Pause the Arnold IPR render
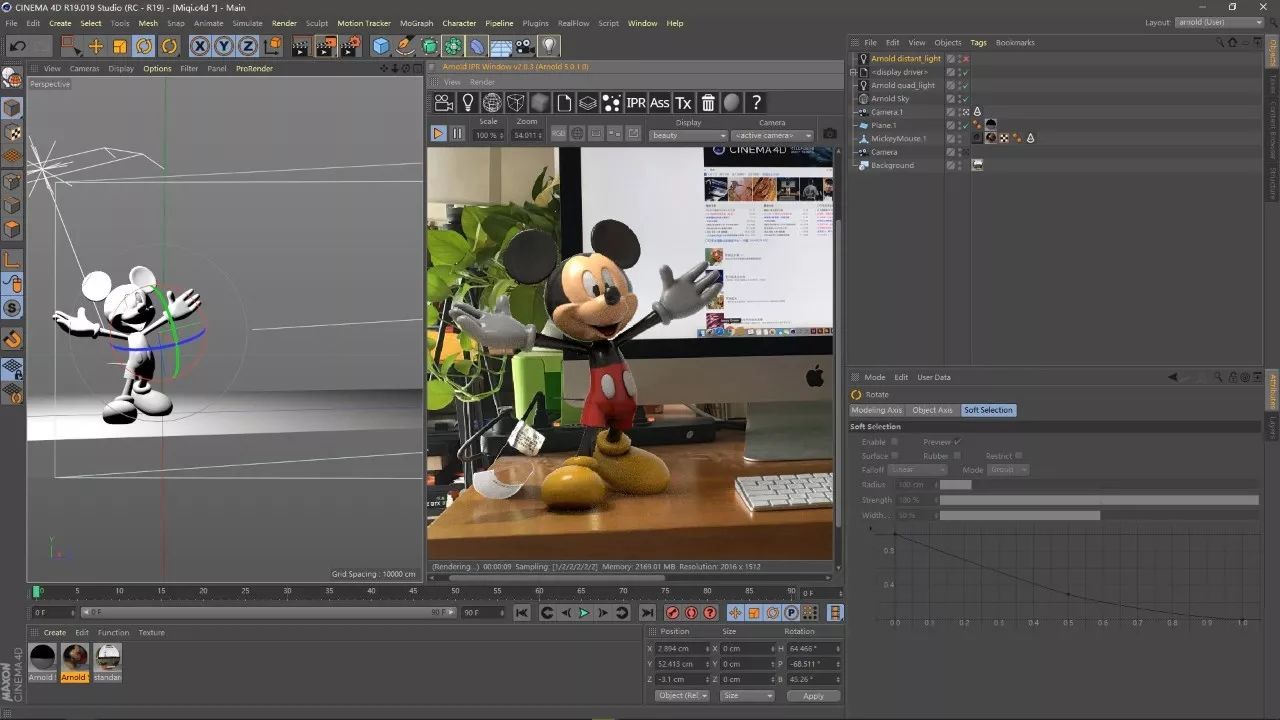This screenshot has width=1280, height=720. [457, 133]
